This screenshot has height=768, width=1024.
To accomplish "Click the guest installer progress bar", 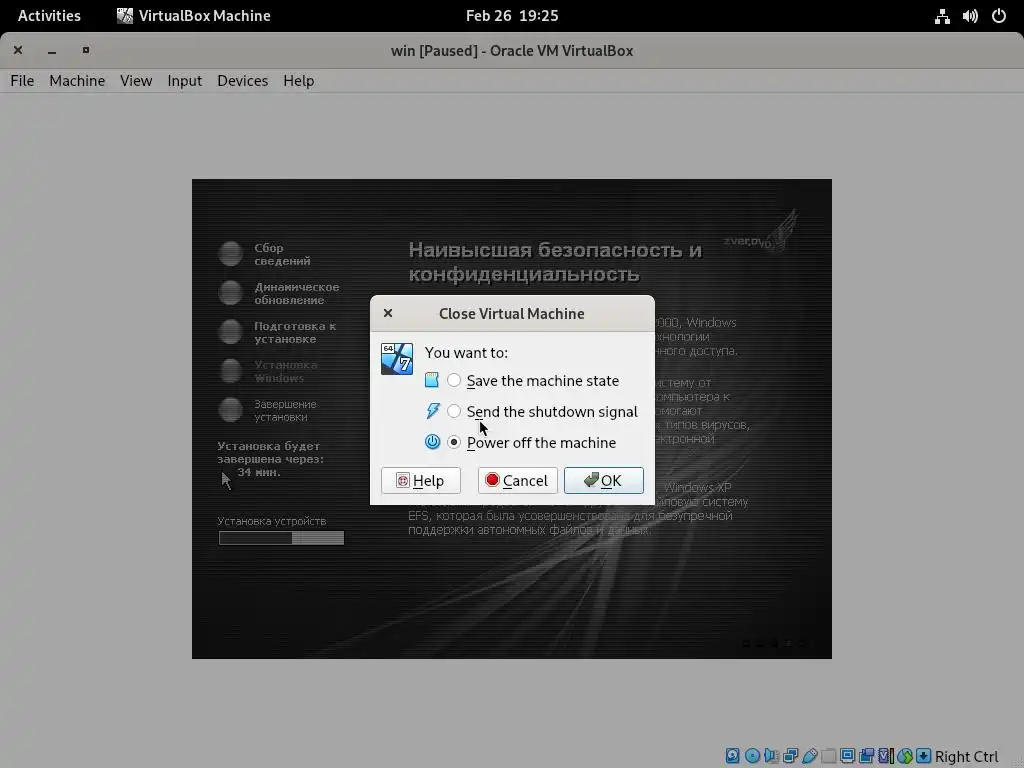I will pyautogui.click(x=281, y=537).
